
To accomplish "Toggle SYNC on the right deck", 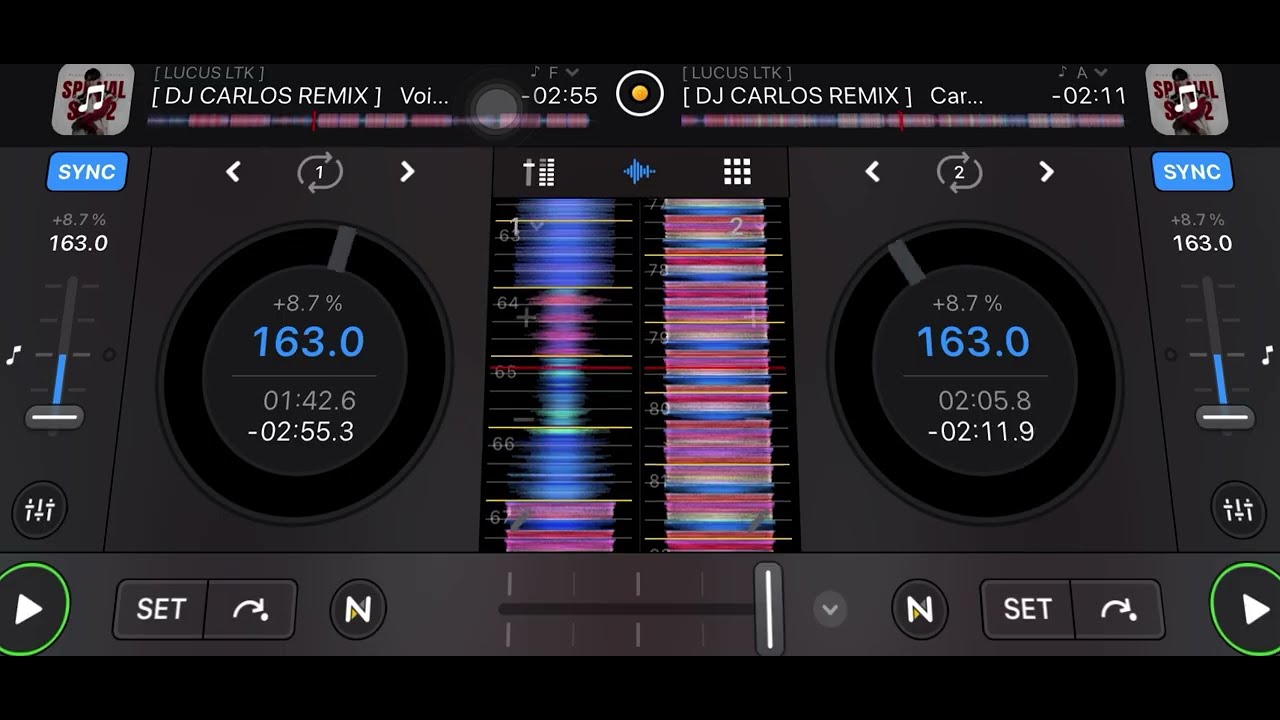I will [1192, 172].
